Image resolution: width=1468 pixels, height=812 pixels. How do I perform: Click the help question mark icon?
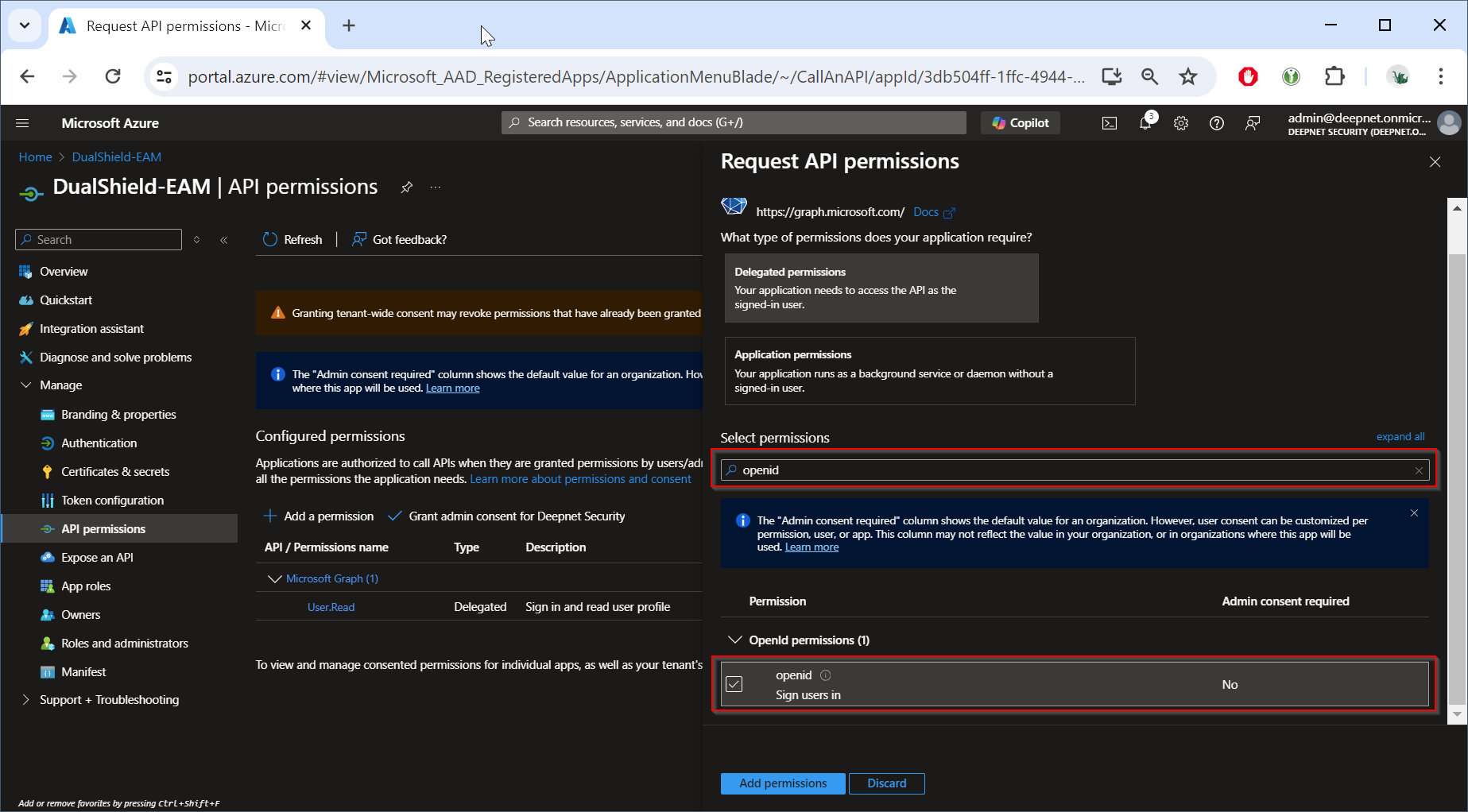1216,123
